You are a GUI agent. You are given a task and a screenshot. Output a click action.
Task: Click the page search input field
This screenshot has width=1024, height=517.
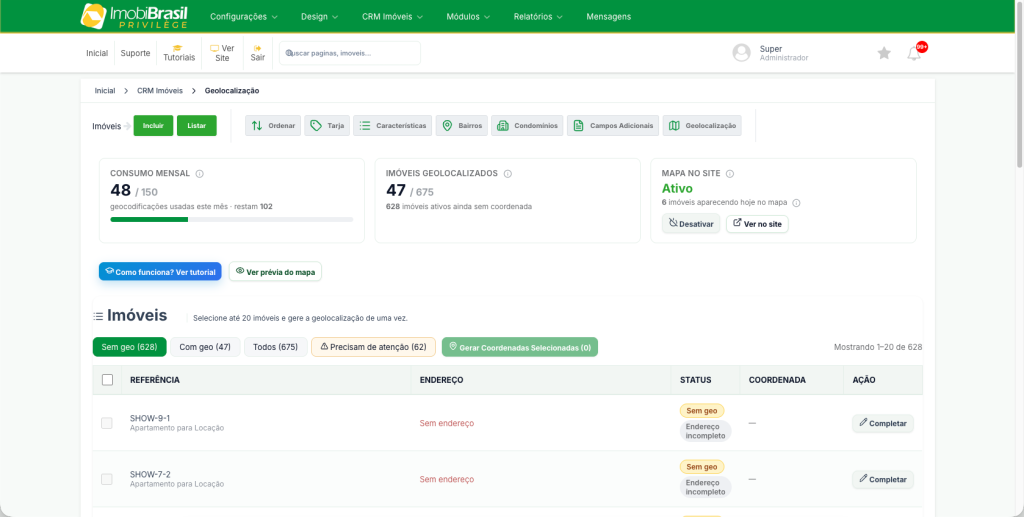350,54
